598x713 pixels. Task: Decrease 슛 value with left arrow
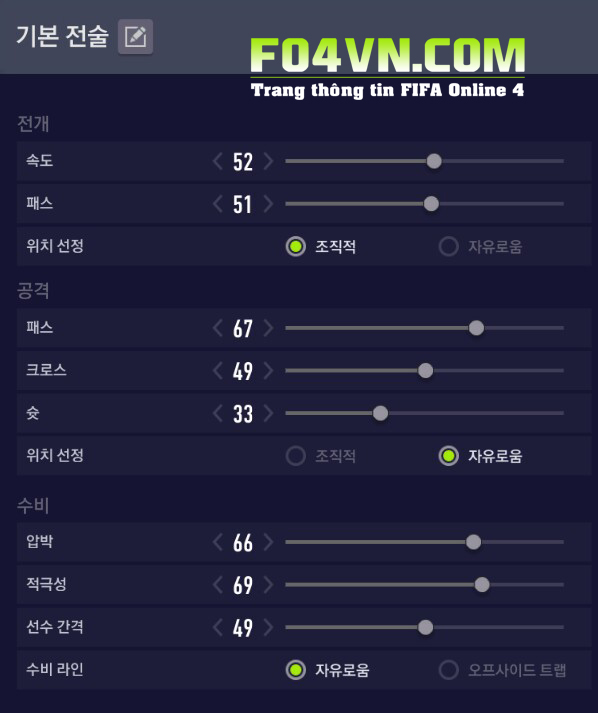pyautogui.click(x=218, y=413)
